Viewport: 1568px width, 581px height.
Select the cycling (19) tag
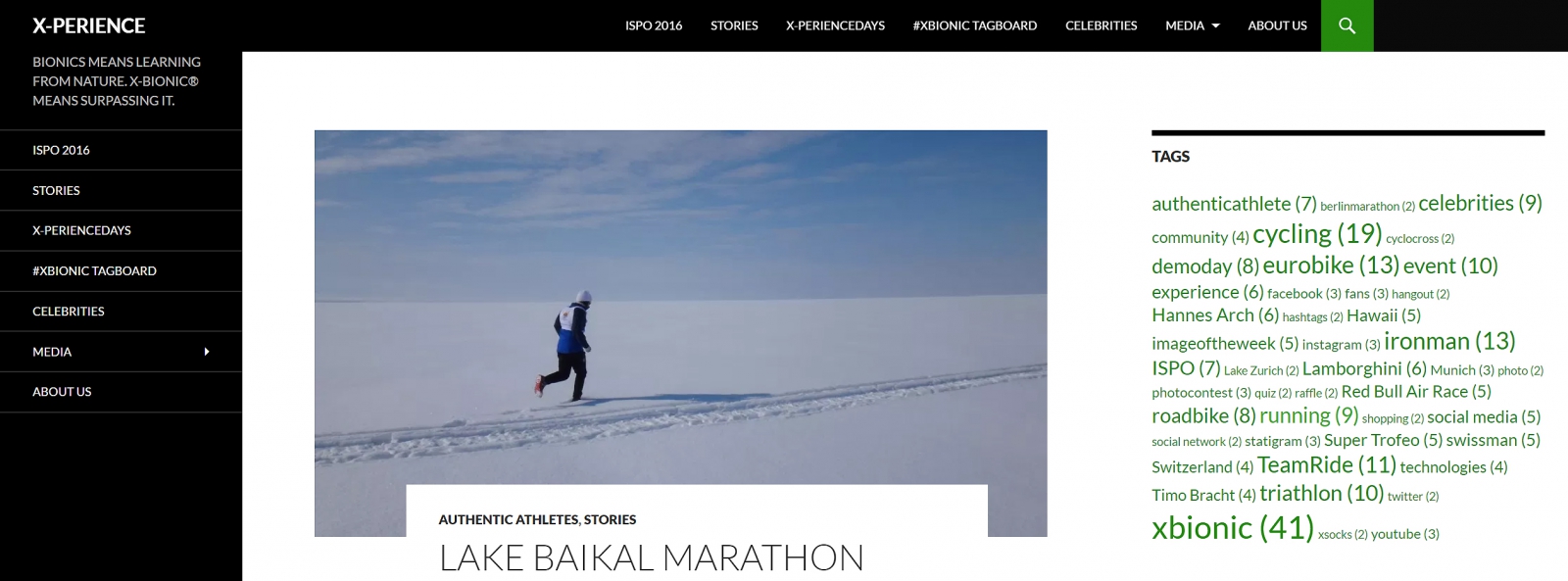click(1317, 234)
